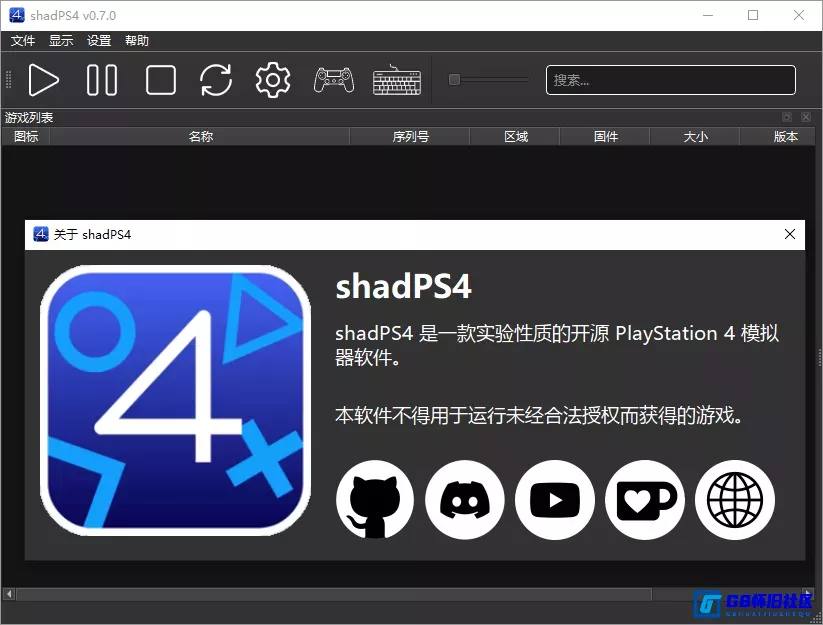Open emulator settings via the gear icon
This screenshot has height=625, width=823.
[272, 80]
